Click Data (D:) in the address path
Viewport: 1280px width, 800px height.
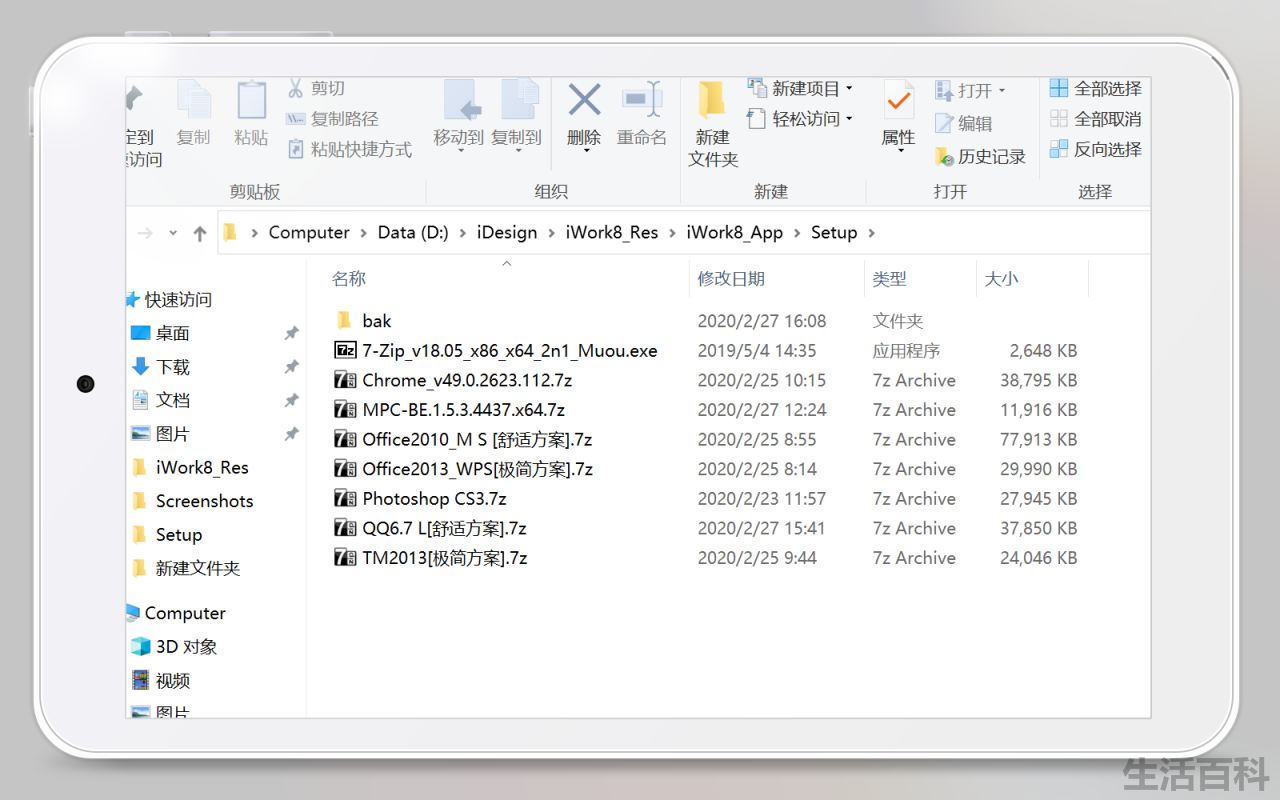pos(413,232)
